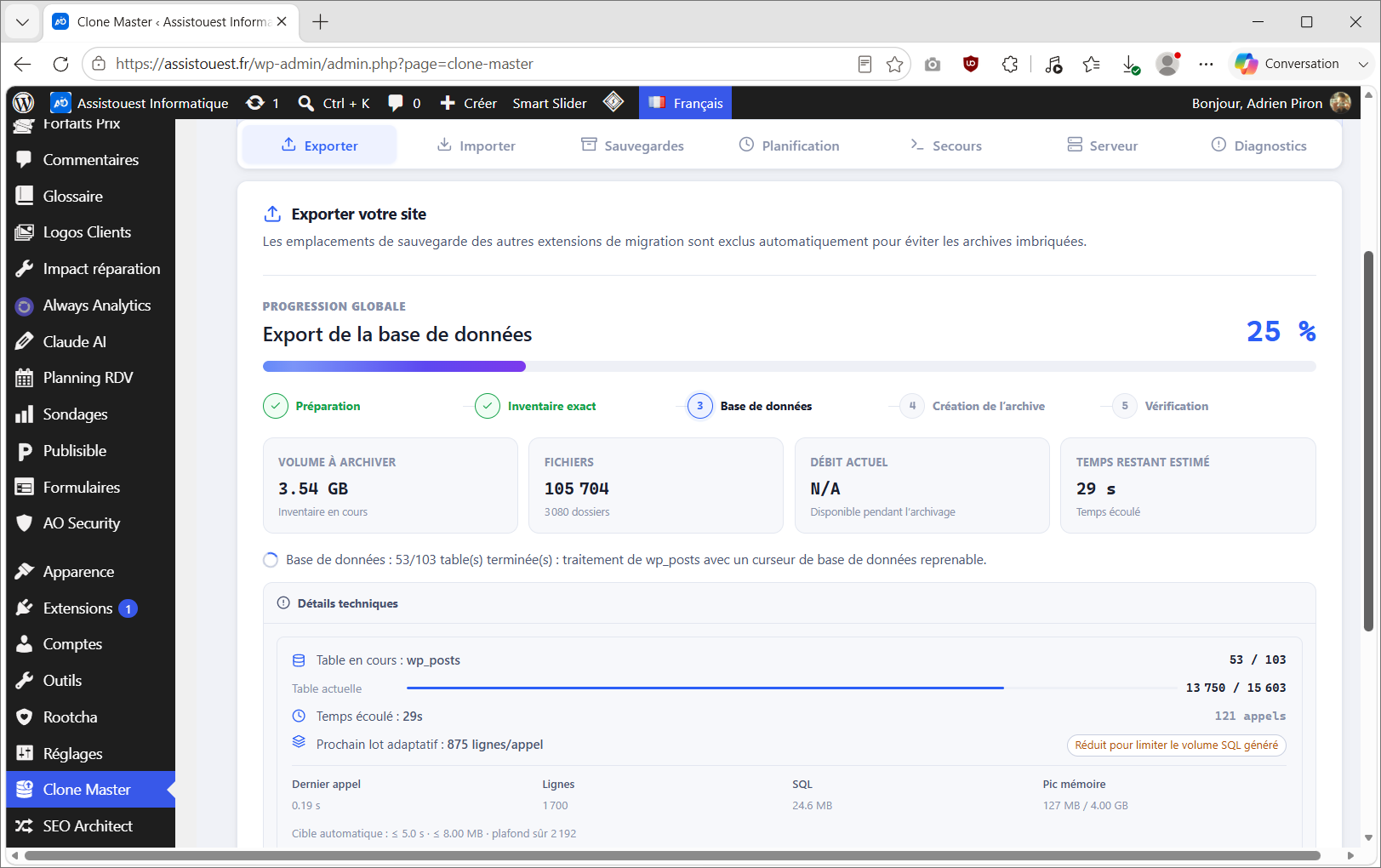Open Apparence in sidebar

(x=90, y=572)
